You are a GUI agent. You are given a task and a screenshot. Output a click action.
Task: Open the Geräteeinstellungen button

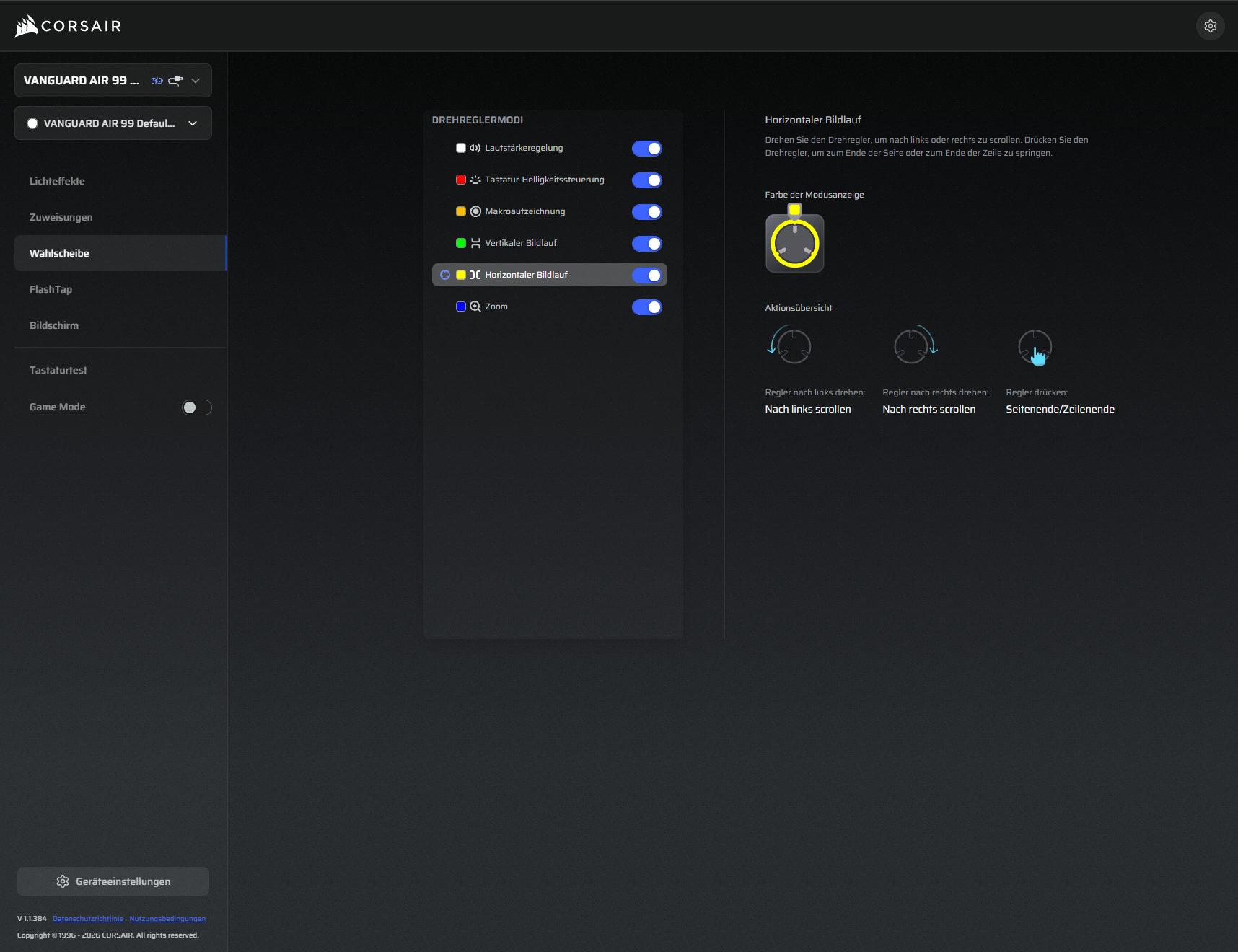tap(113, 881)
